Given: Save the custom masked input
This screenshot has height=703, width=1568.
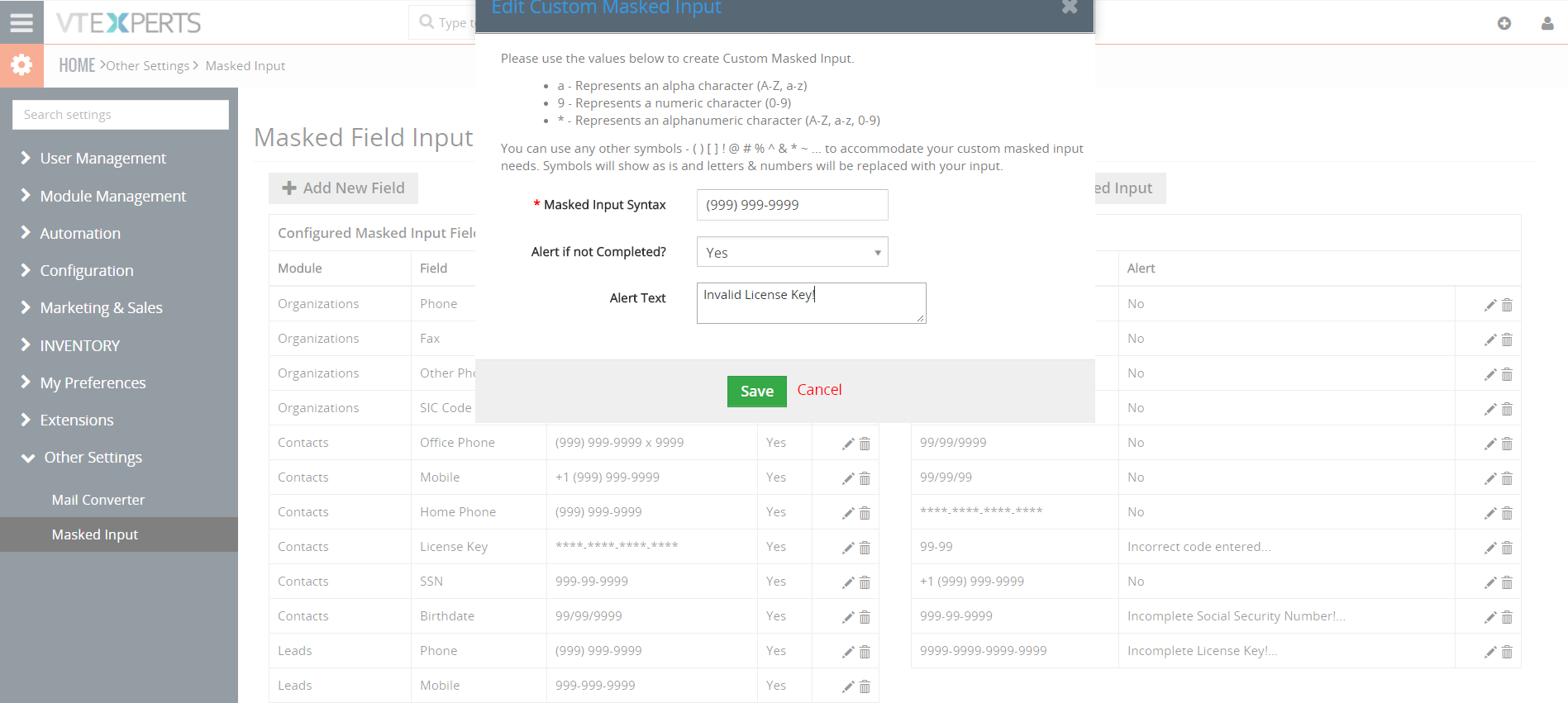Looking at the screenshot, I should coord(756,392).
